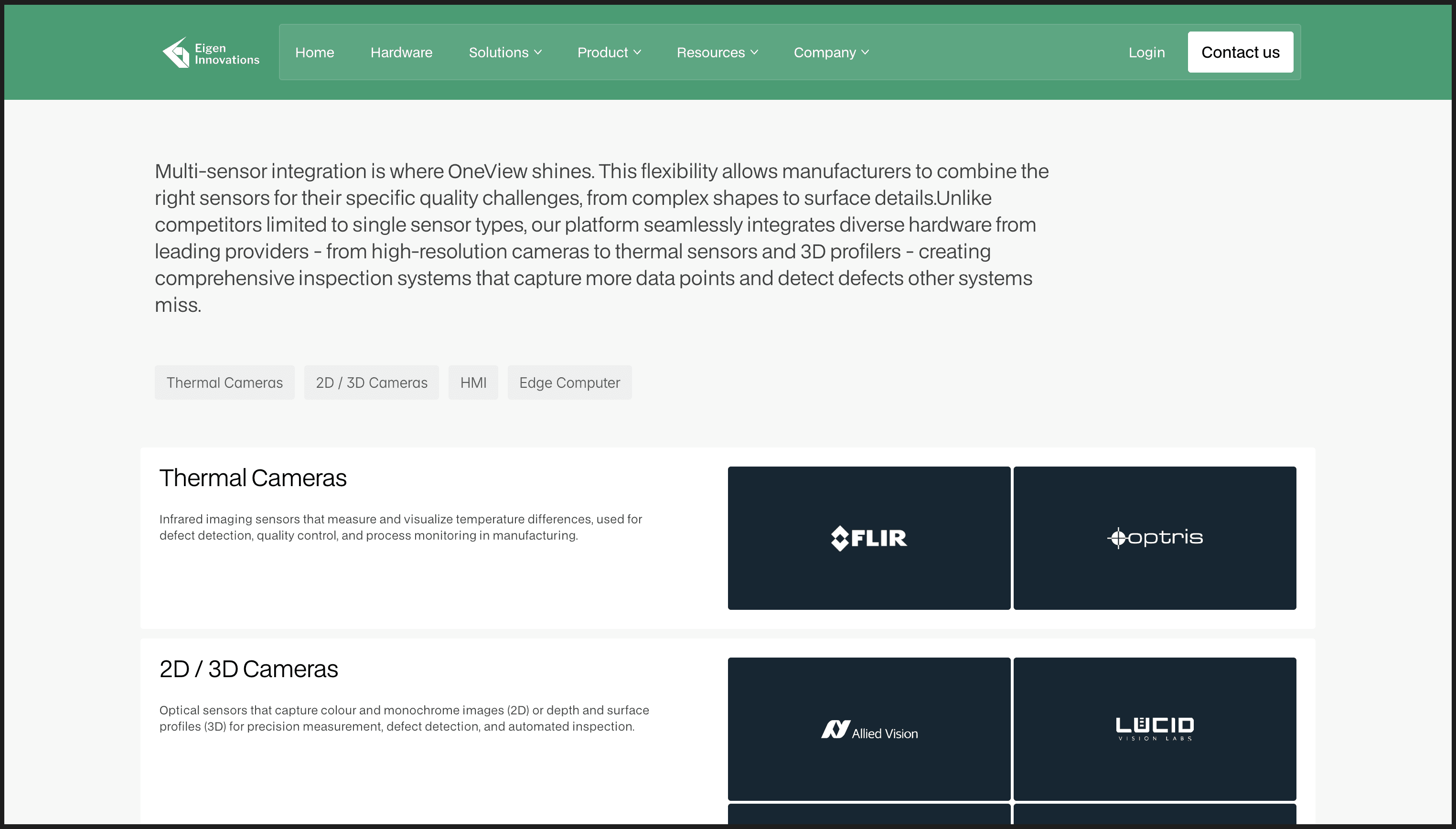Click the 2D / 3D Cameras heading
The image size is (1456, 829).
pyautogui.click(x=248, y=669)
